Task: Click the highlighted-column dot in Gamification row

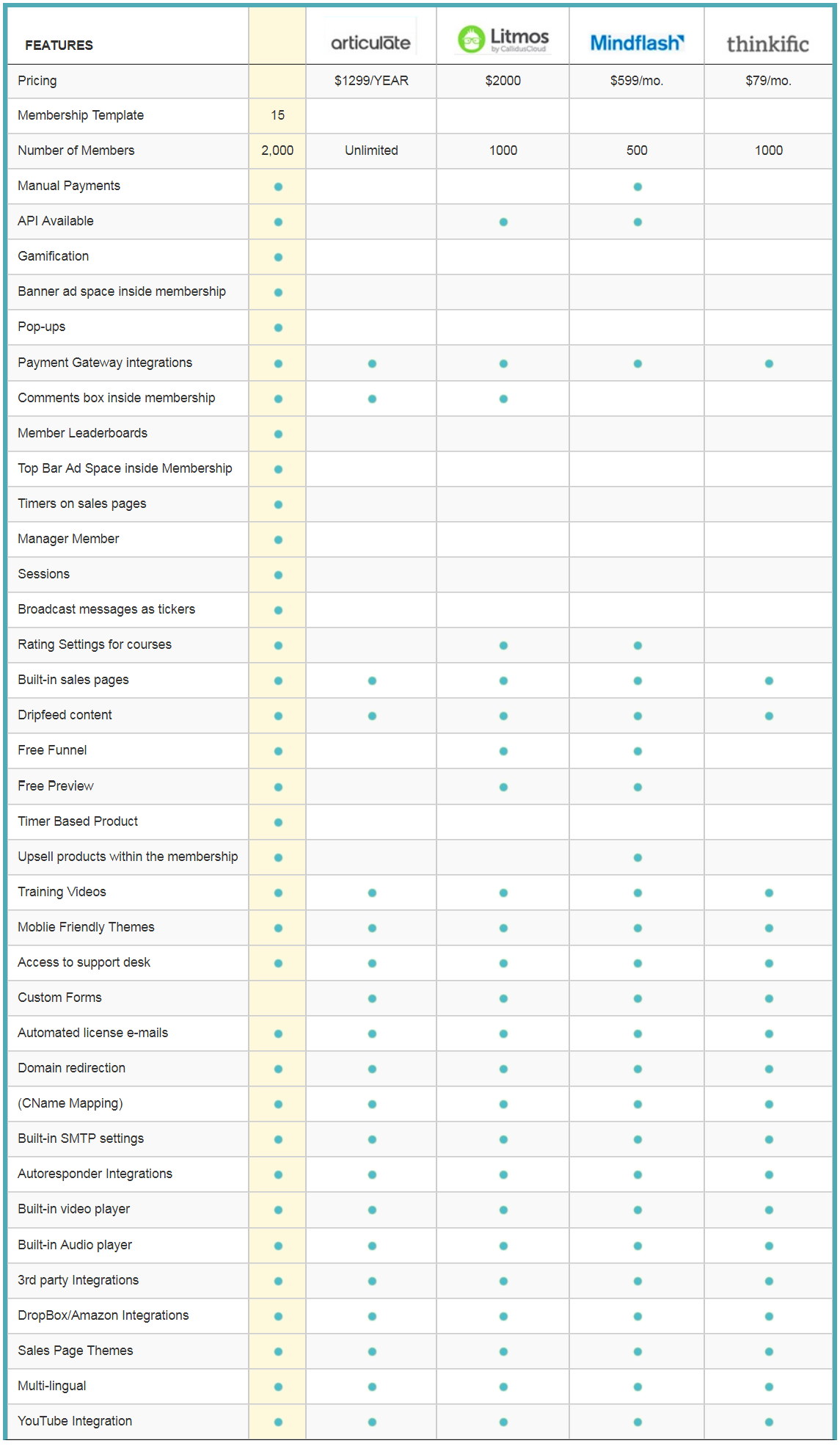Action: point(278,257)
